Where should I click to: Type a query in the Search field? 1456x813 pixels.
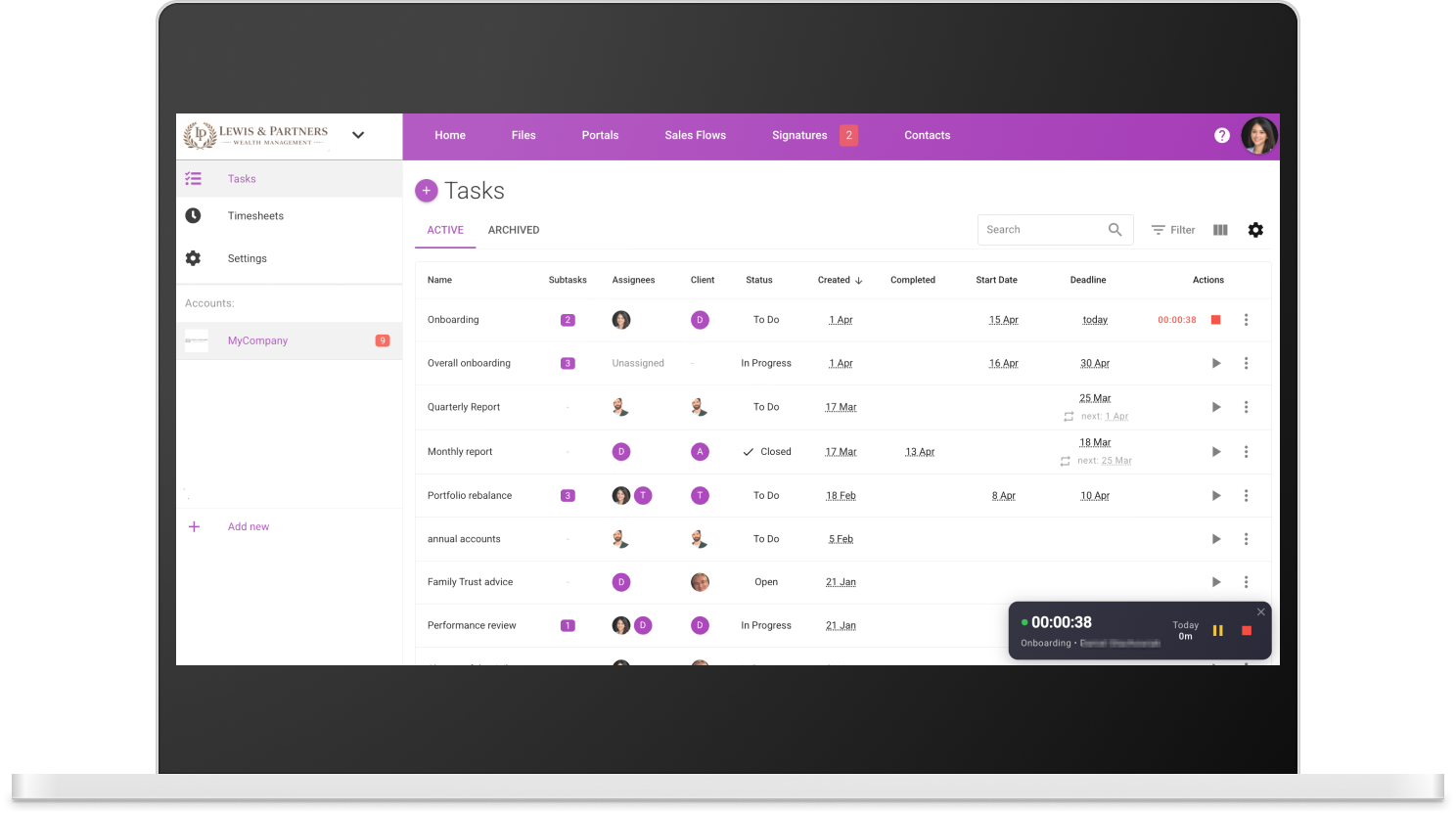pyautogui.click(x=1037, y=229)
